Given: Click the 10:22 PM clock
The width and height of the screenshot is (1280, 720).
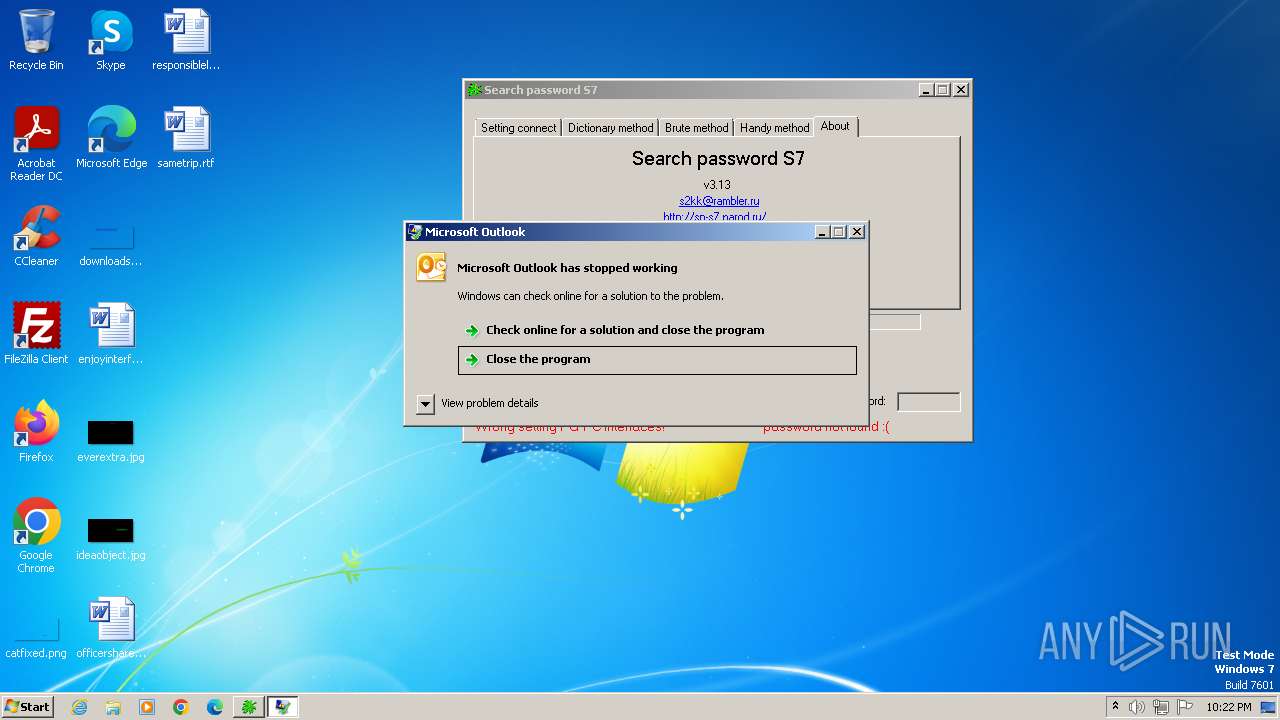Looking at the screenshot, I should pyautogui.click(x=1229, y=707).
